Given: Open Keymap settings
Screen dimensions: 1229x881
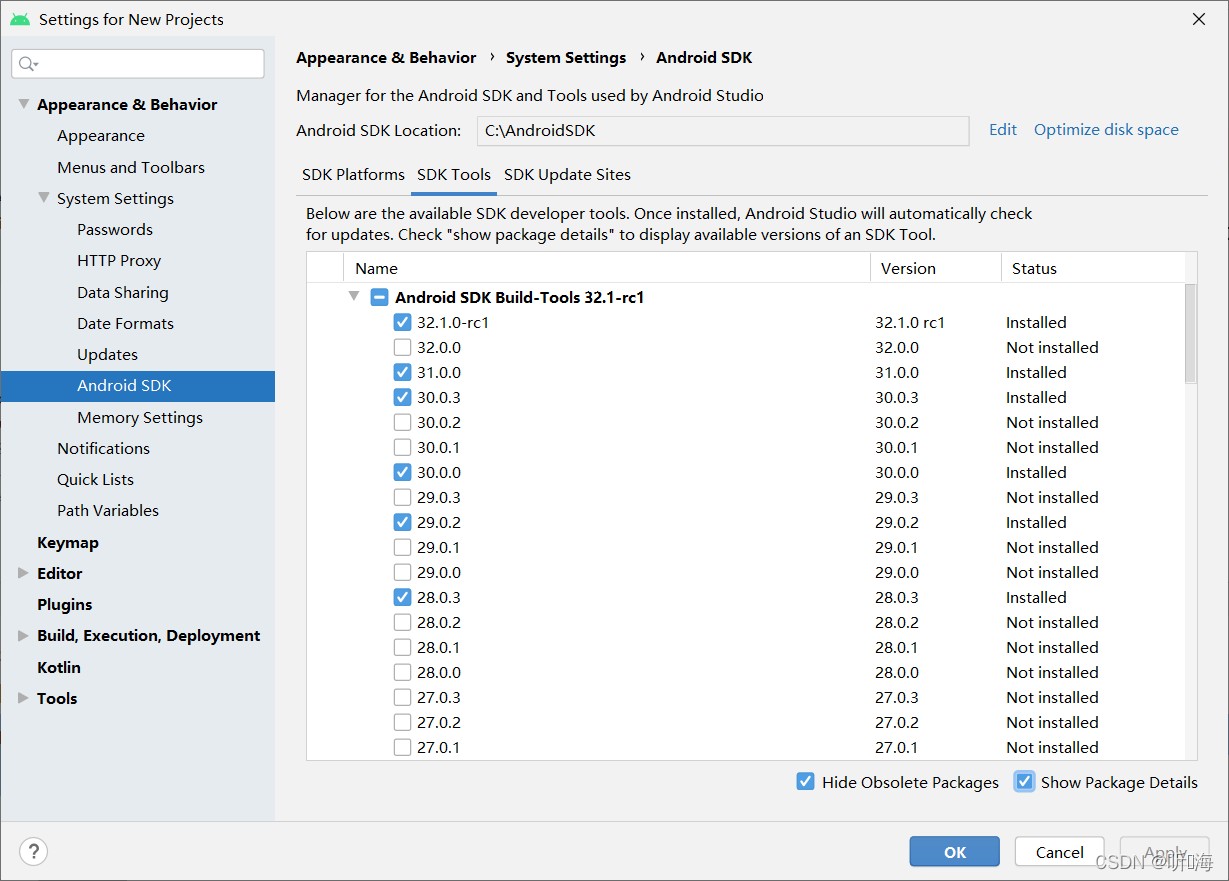Looking at the screenshot, I should point(68,542).
